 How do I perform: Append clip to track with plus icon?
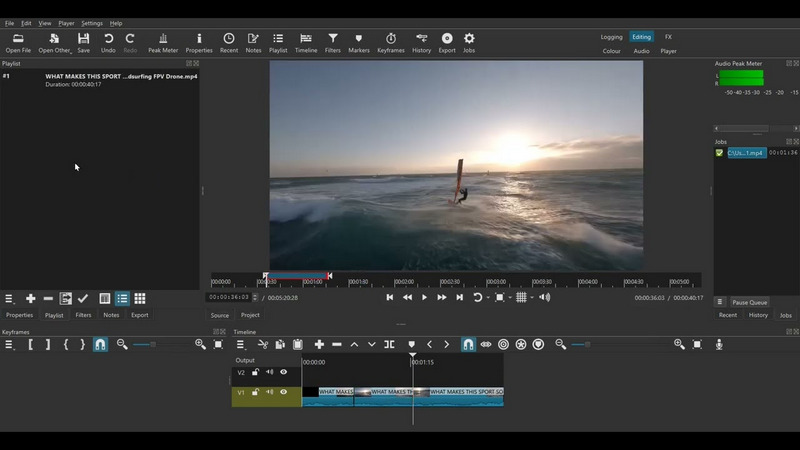pos(319,344)
